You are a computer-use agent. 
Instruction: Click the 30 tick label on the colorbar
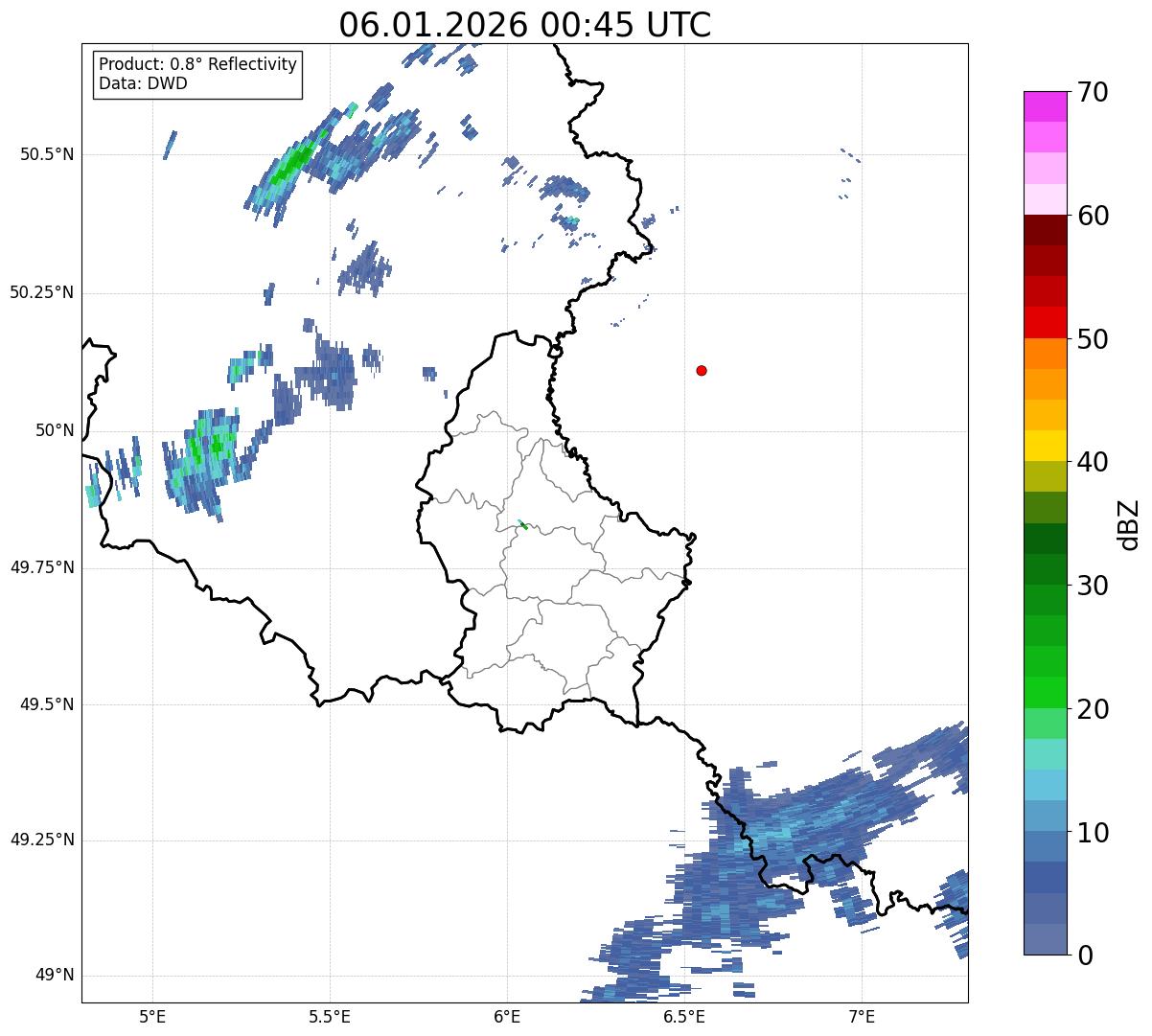point(1093,586)
